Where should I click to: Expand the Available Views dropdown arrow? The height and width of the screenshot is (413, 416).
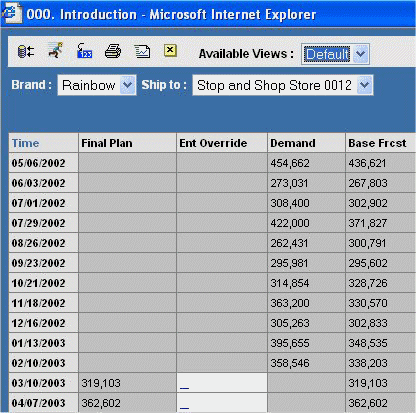click(361, 54)
